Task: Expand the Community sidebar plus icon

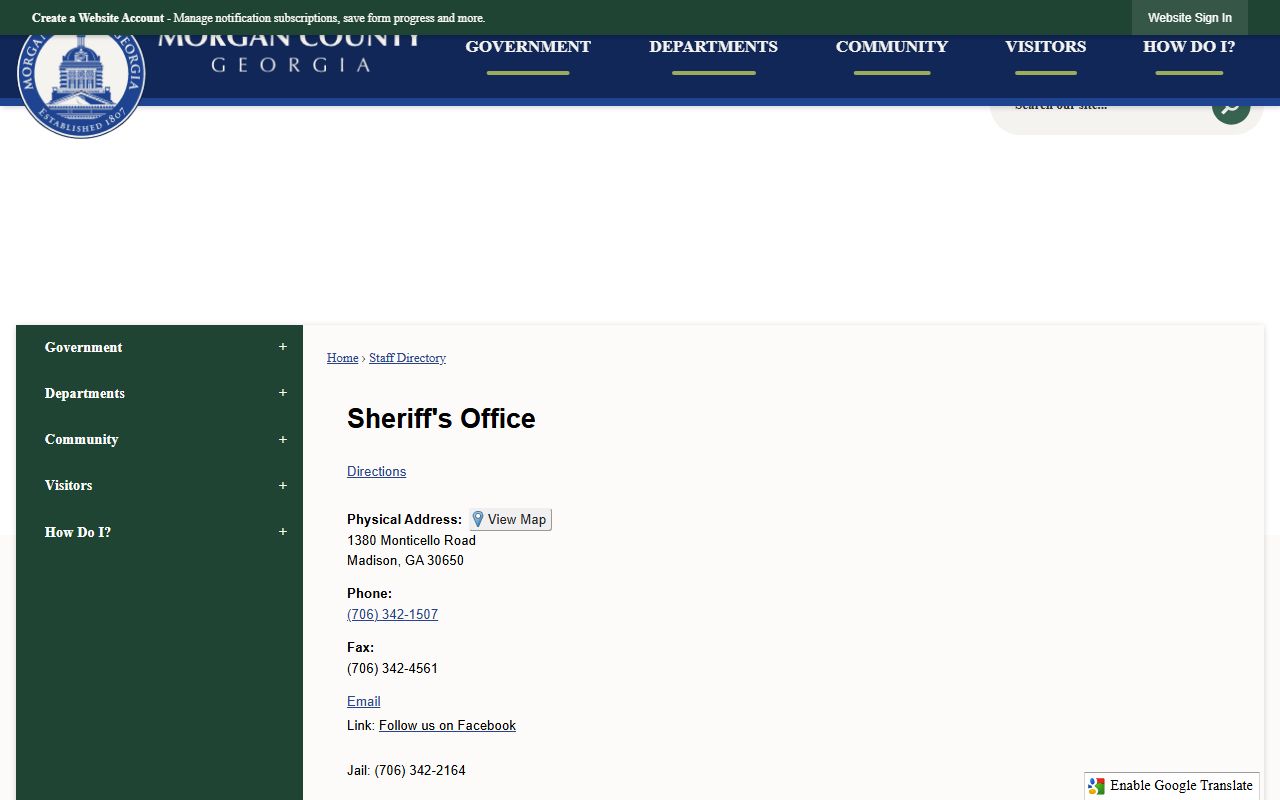Action: click(283, 439)
